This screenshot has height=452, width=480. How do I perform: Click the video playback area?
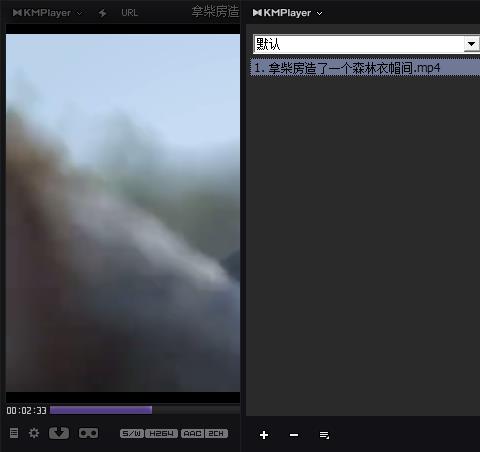point(123,213)
